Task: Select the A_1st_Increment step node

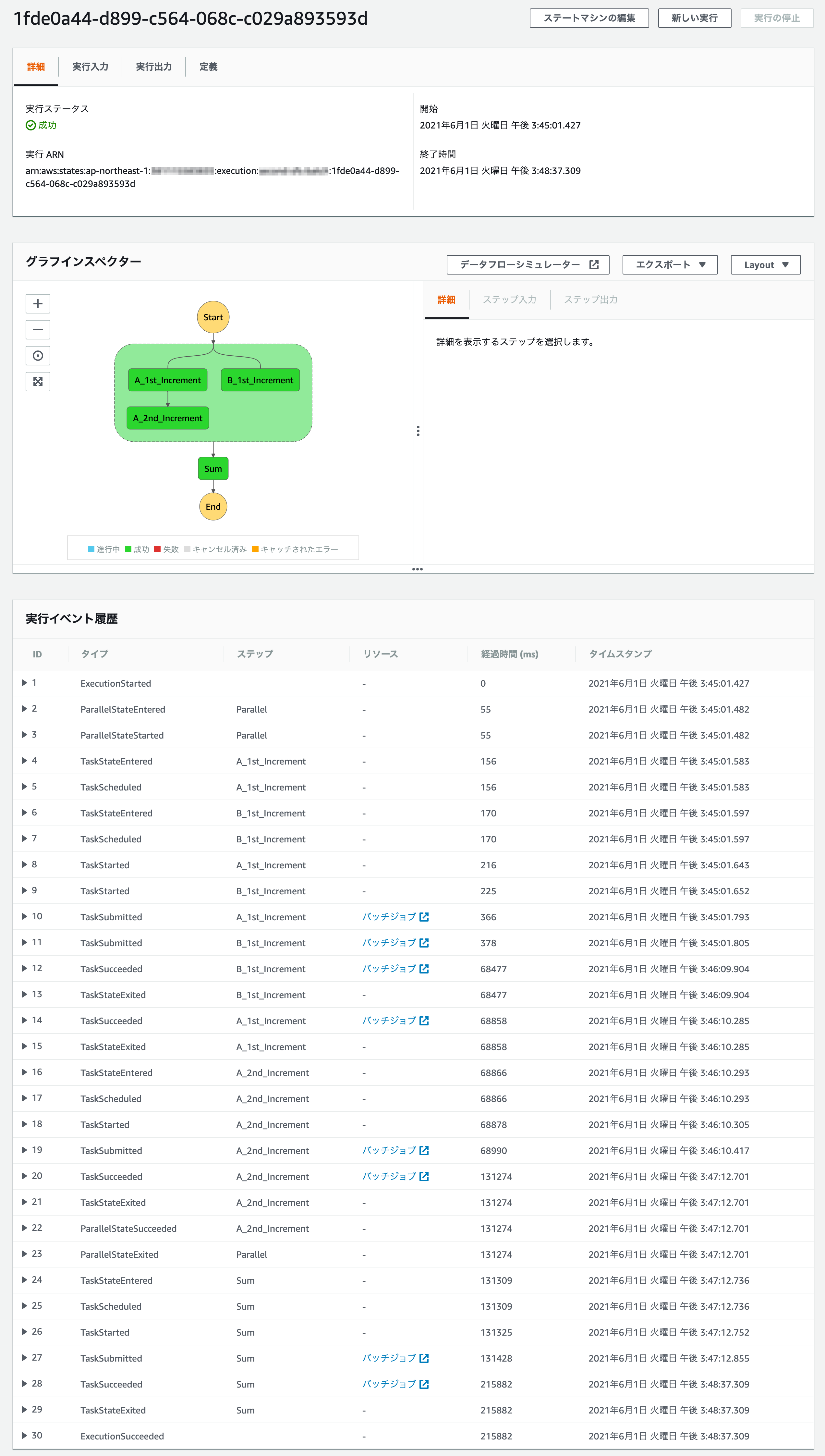Action: [168, 380]
